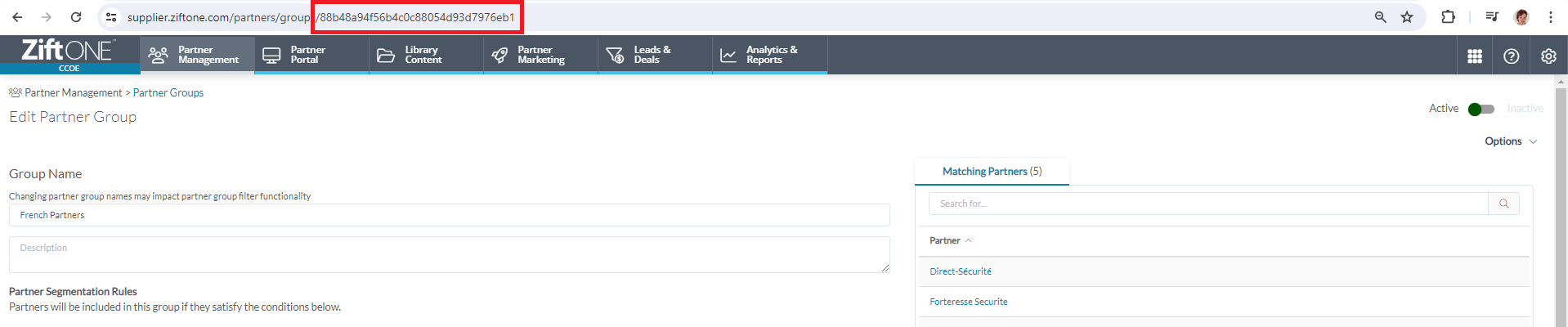The width and height of the screenshot is (1568, 327).
Task: Click into the Description text area
Action: tap(449, 255)
